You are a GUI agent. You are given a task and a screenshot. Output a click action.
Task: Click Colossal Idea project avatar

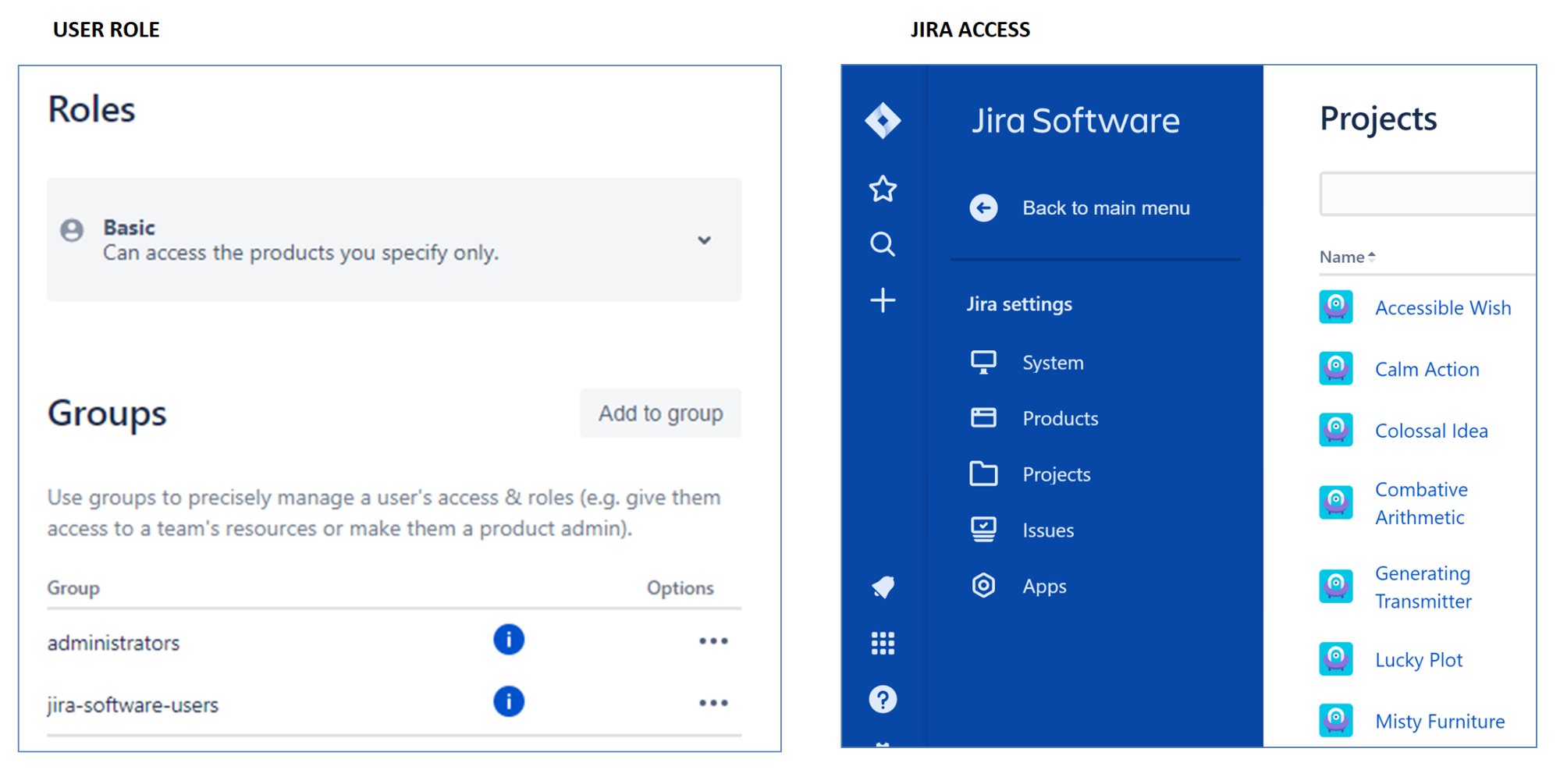(1336, 430)
